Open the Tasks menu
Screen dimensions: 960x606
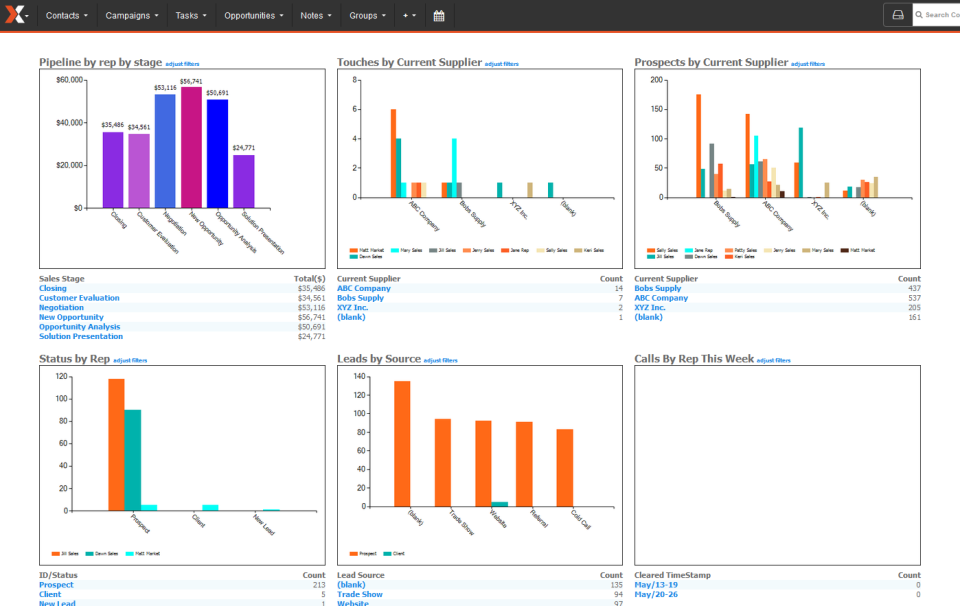pyautogui.click(x=191, y=16)
